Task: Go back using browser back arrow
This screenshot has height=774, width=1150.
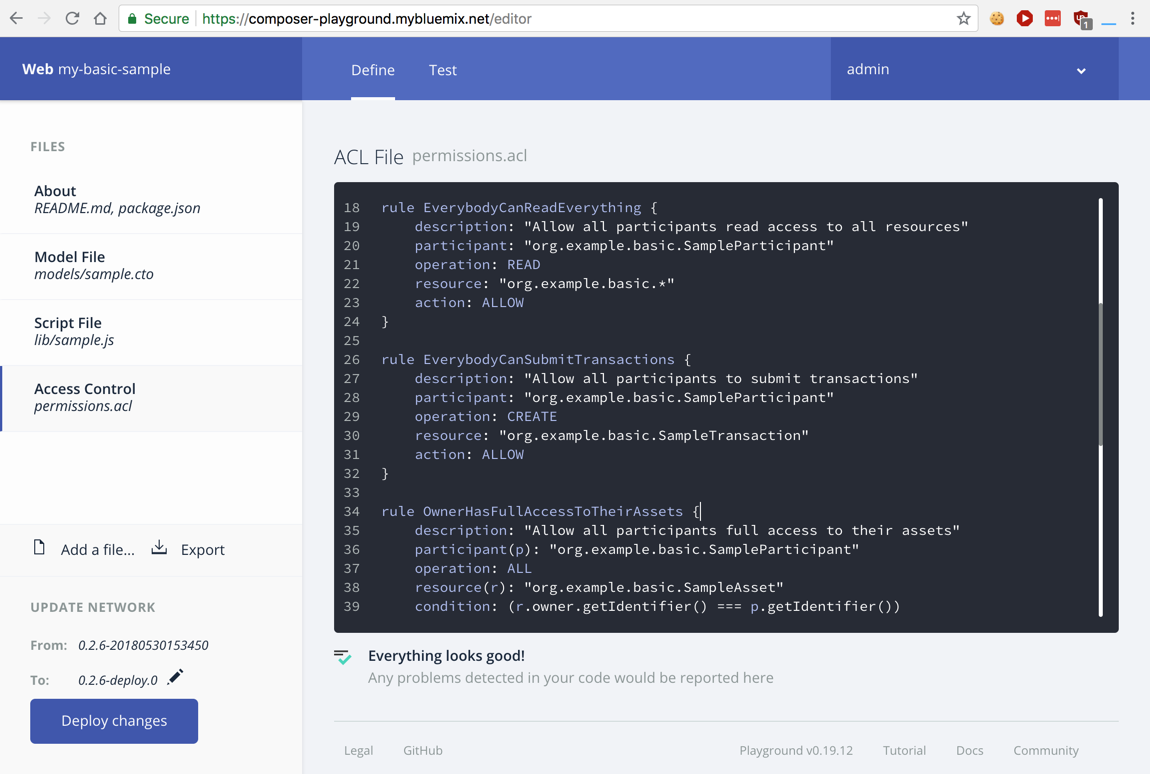Action: tap(16, 18)
